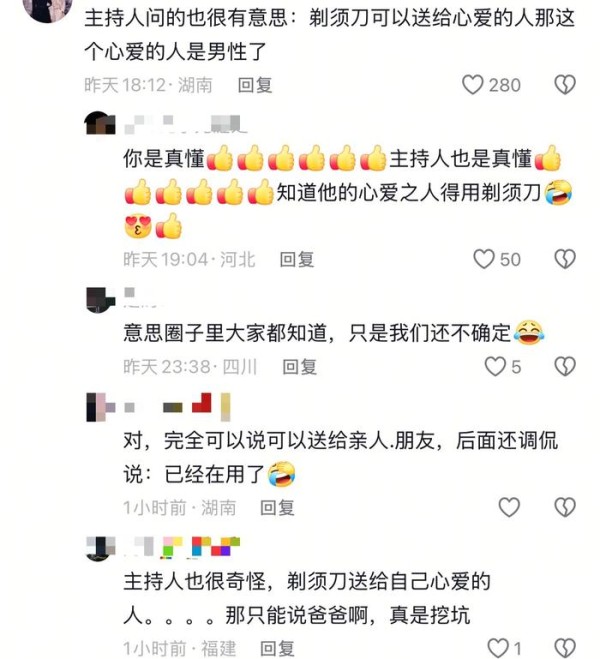
Task: Open the Sichuan commenter's avatar
Action: [x=100, y=300]
